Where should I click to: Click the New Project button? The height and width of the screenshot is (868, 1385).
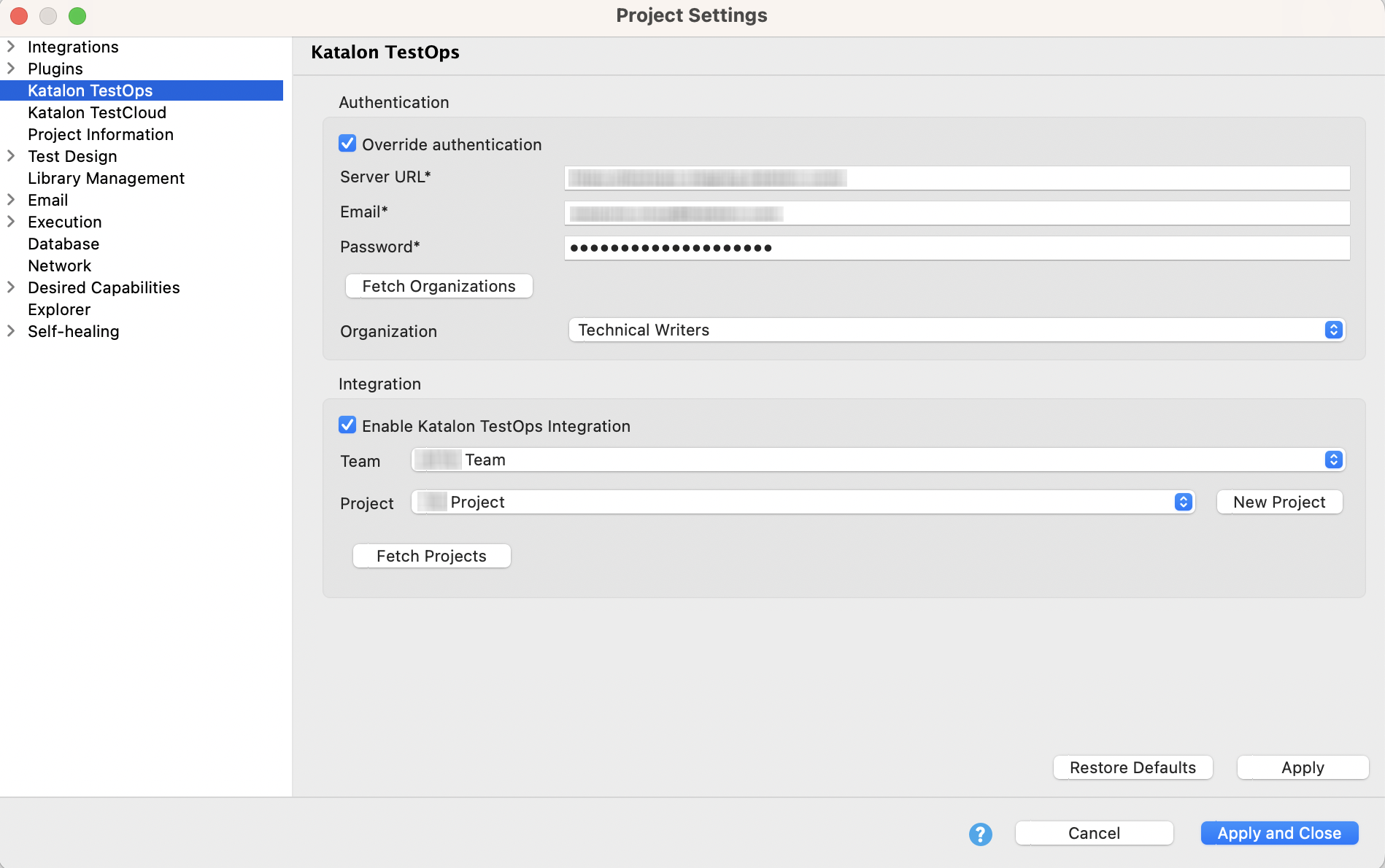[1279, 502]
